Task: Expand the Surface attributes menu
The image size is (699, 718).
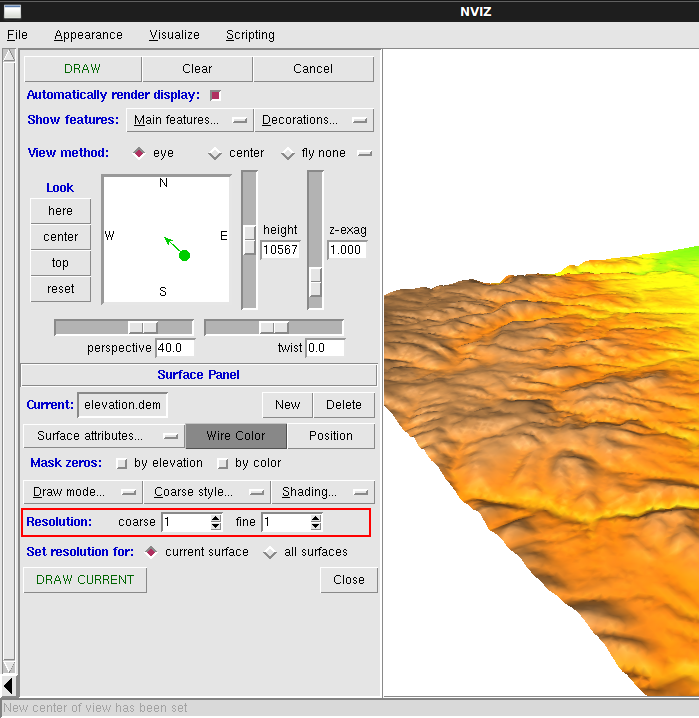Action: coord(103,436)
